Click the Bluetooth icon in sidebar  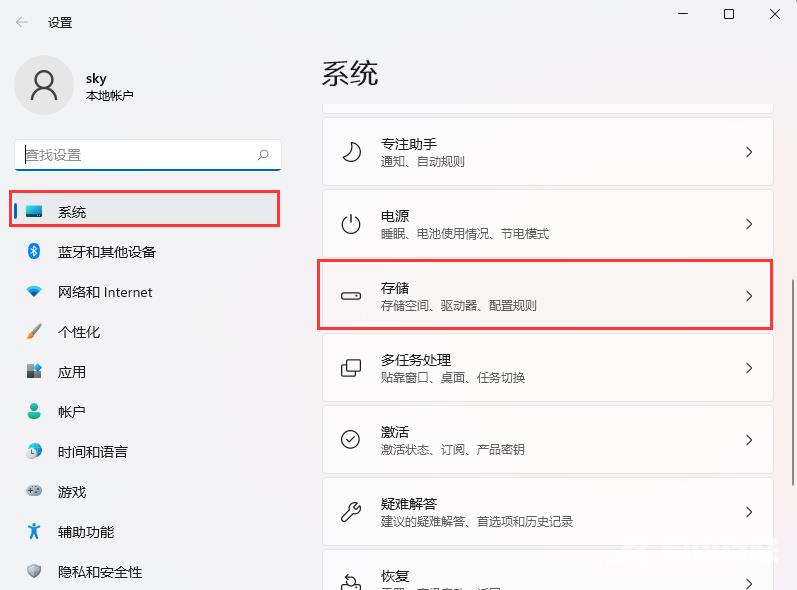pyautogui.click(x=34, y=251)
